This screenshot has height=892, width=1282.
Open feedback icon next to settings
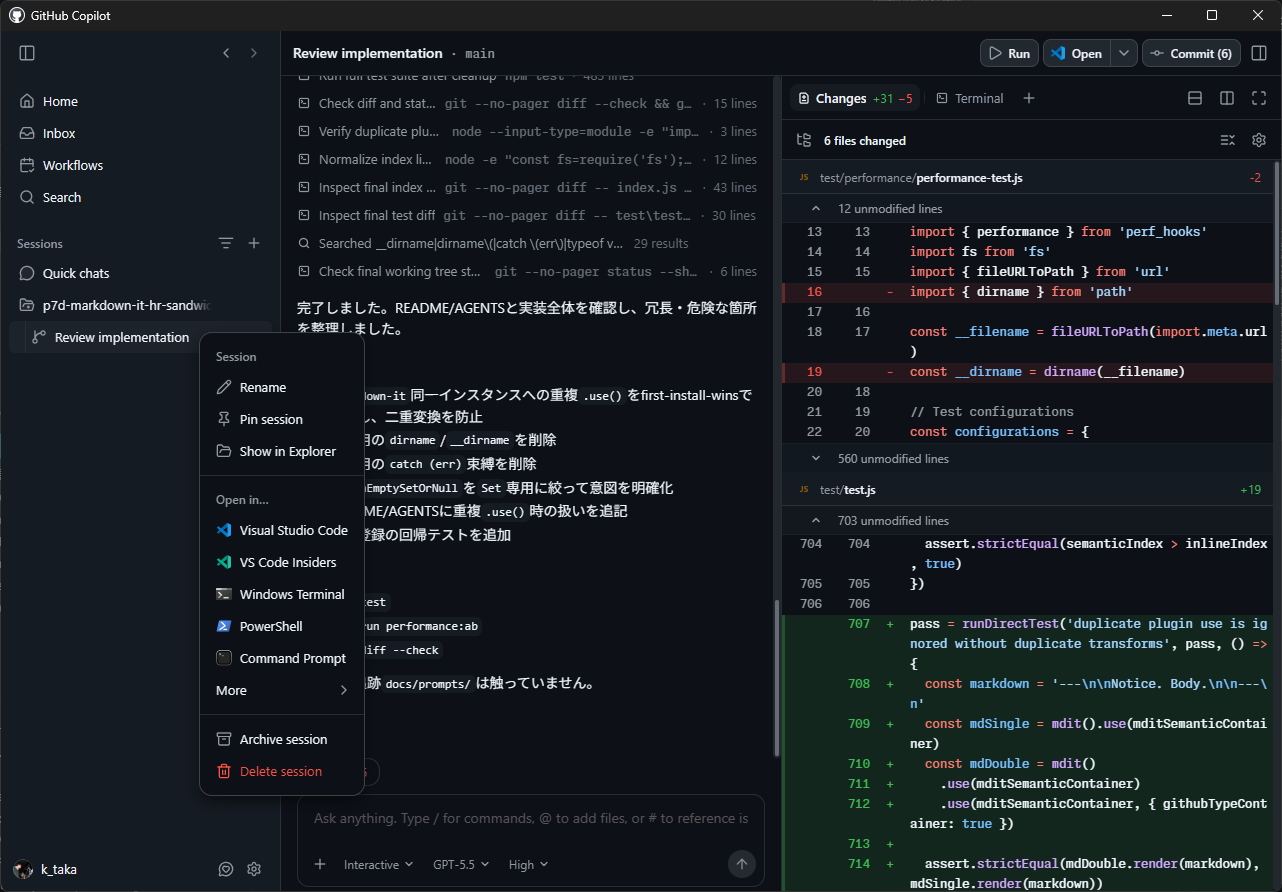[226, 869]
